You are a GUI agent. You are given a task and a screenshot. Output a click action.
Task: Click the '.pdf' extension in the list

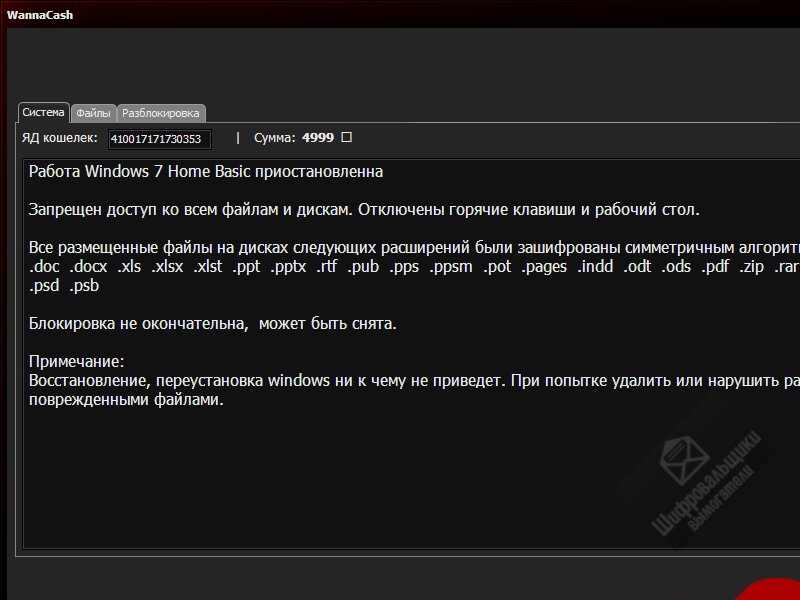tap(715, 267)
